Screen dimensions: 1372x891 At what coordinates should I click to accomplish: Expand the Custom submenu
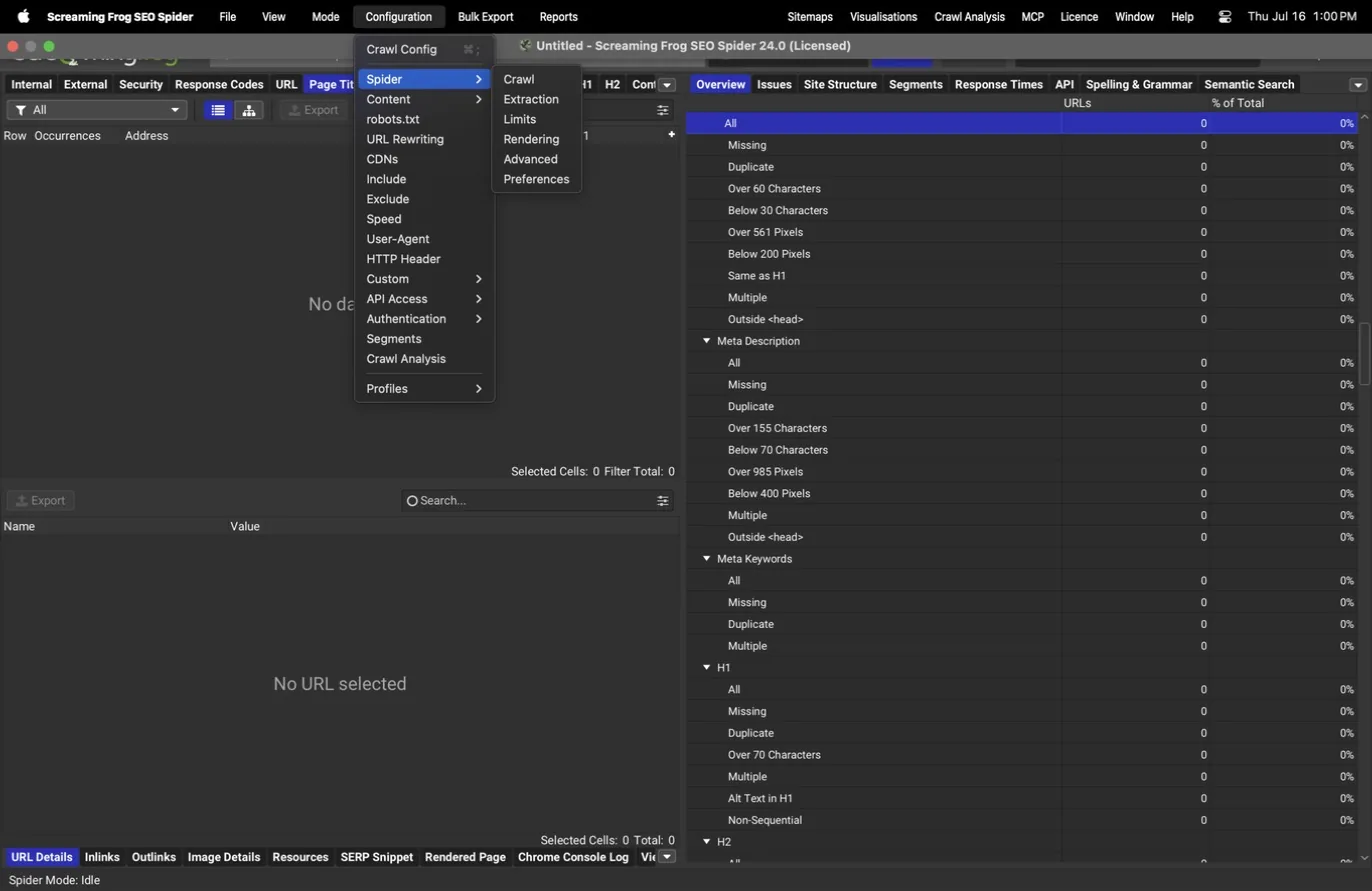(x=424, y=279)
